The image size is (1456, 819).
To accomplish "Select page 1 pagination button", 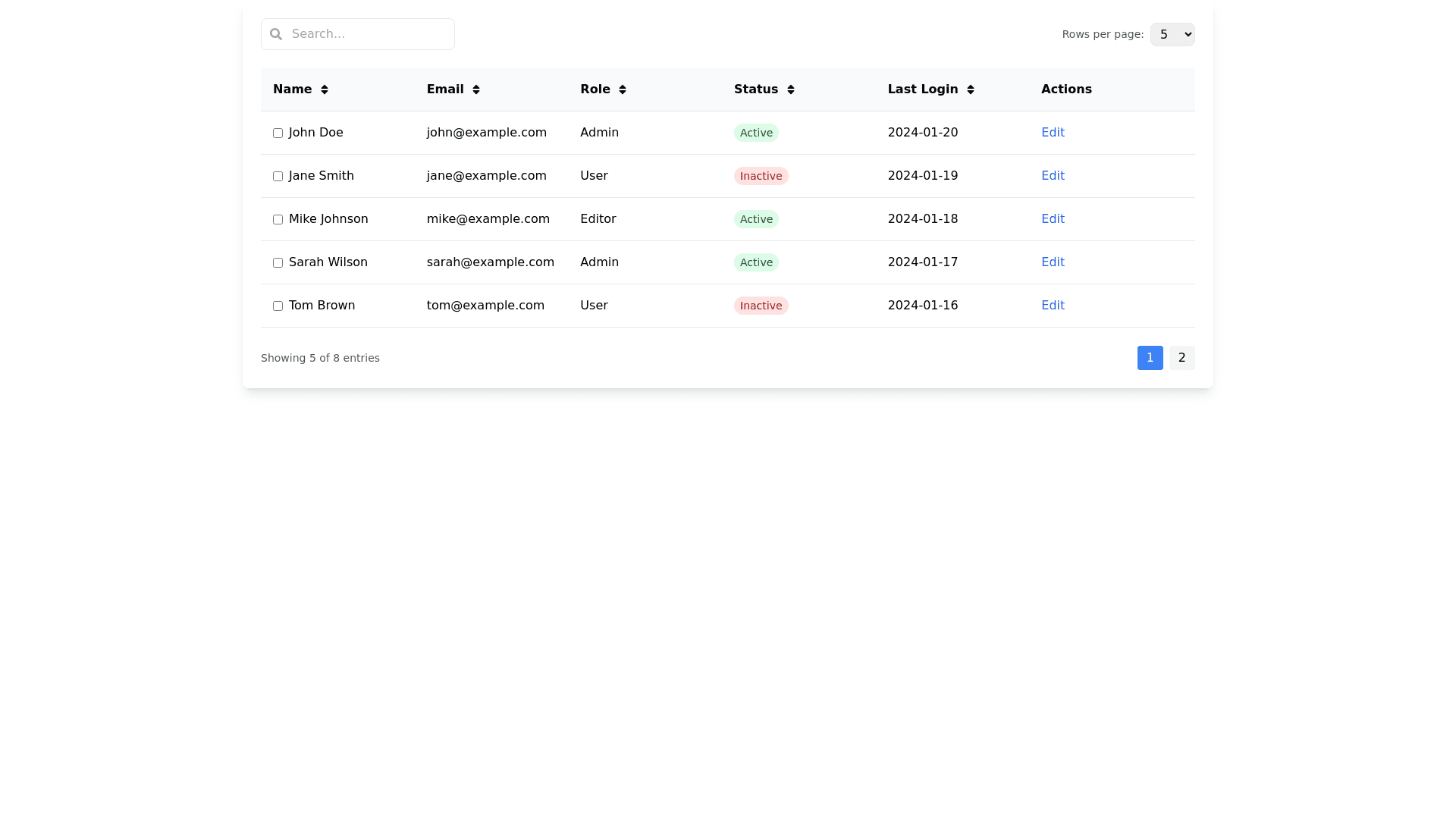I will click(x=1150, y=358).
